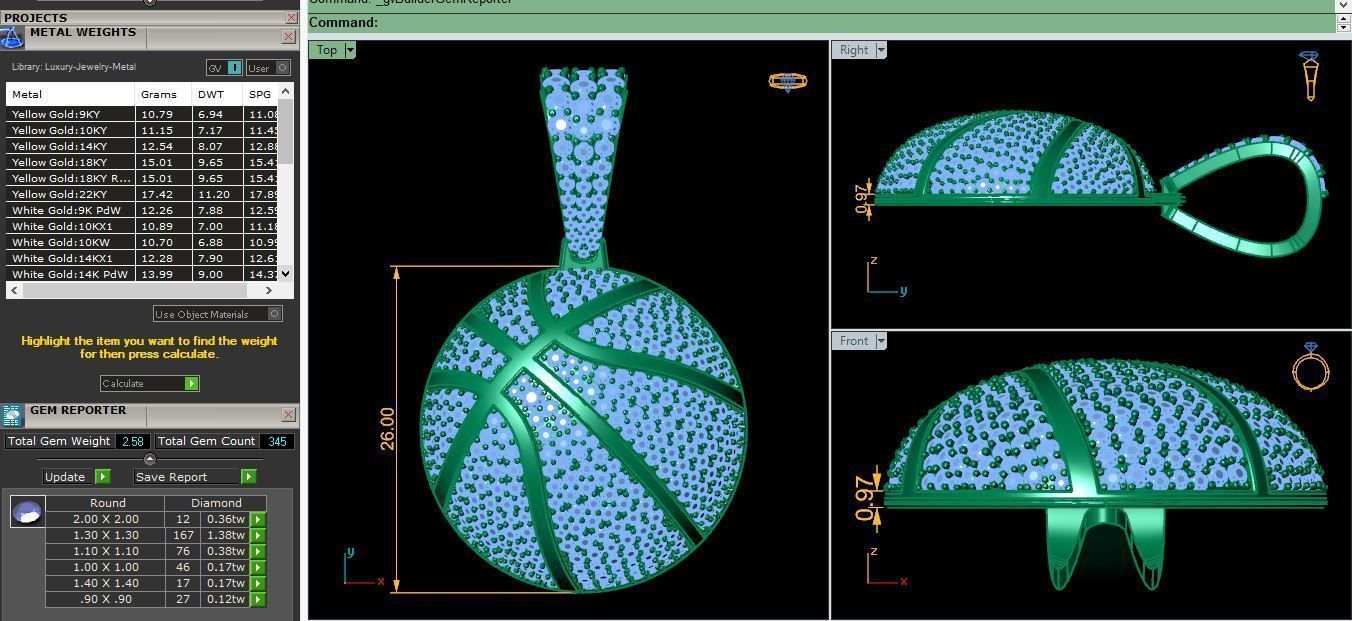Click the metal table scroll-left arrow
Screen dimensions: 1352x621
click(14, 290)
